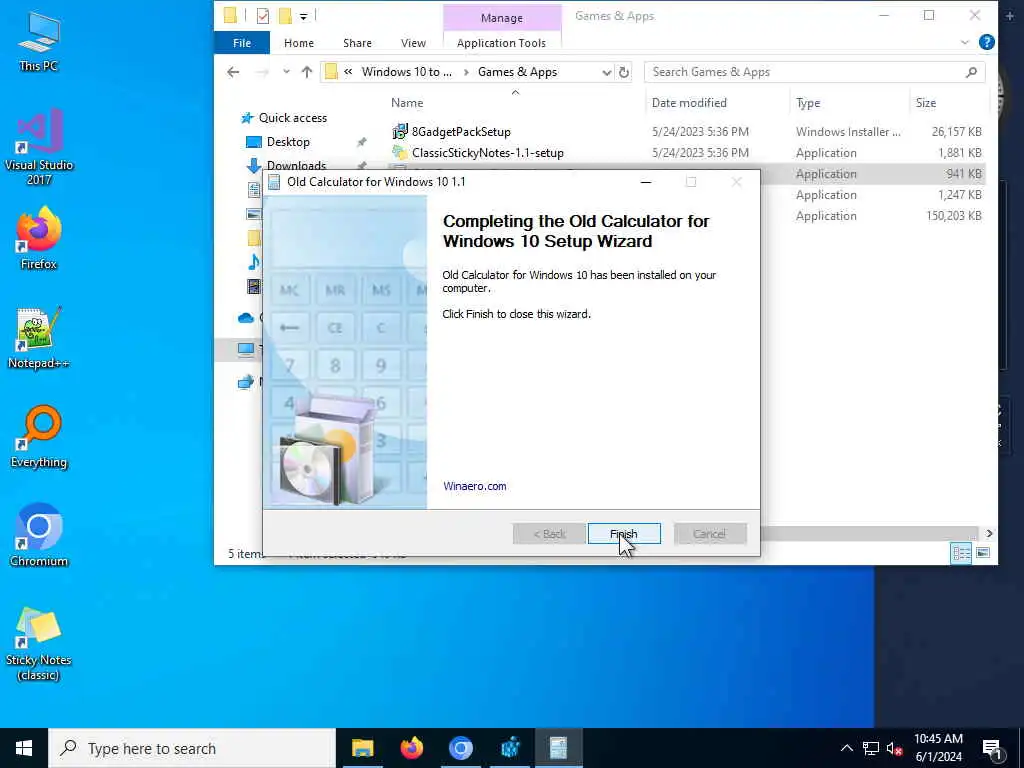The width and height of the screenshot is (1024, 768).
Task: Sort files by the Type column
Action: click(808, 103)
